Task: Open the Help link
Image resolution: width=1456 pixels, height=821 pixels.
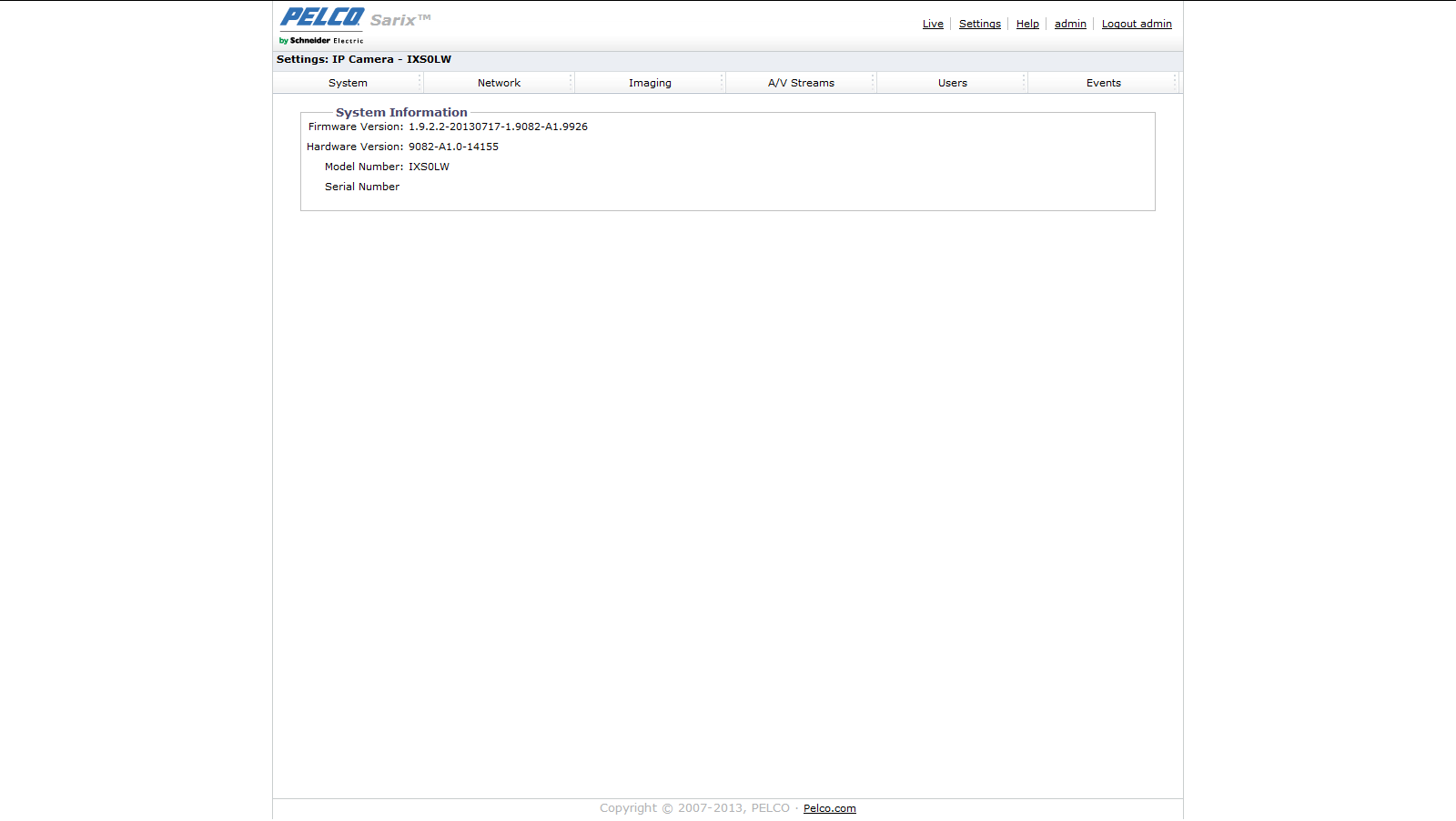Action: (x=1027, y=24)
